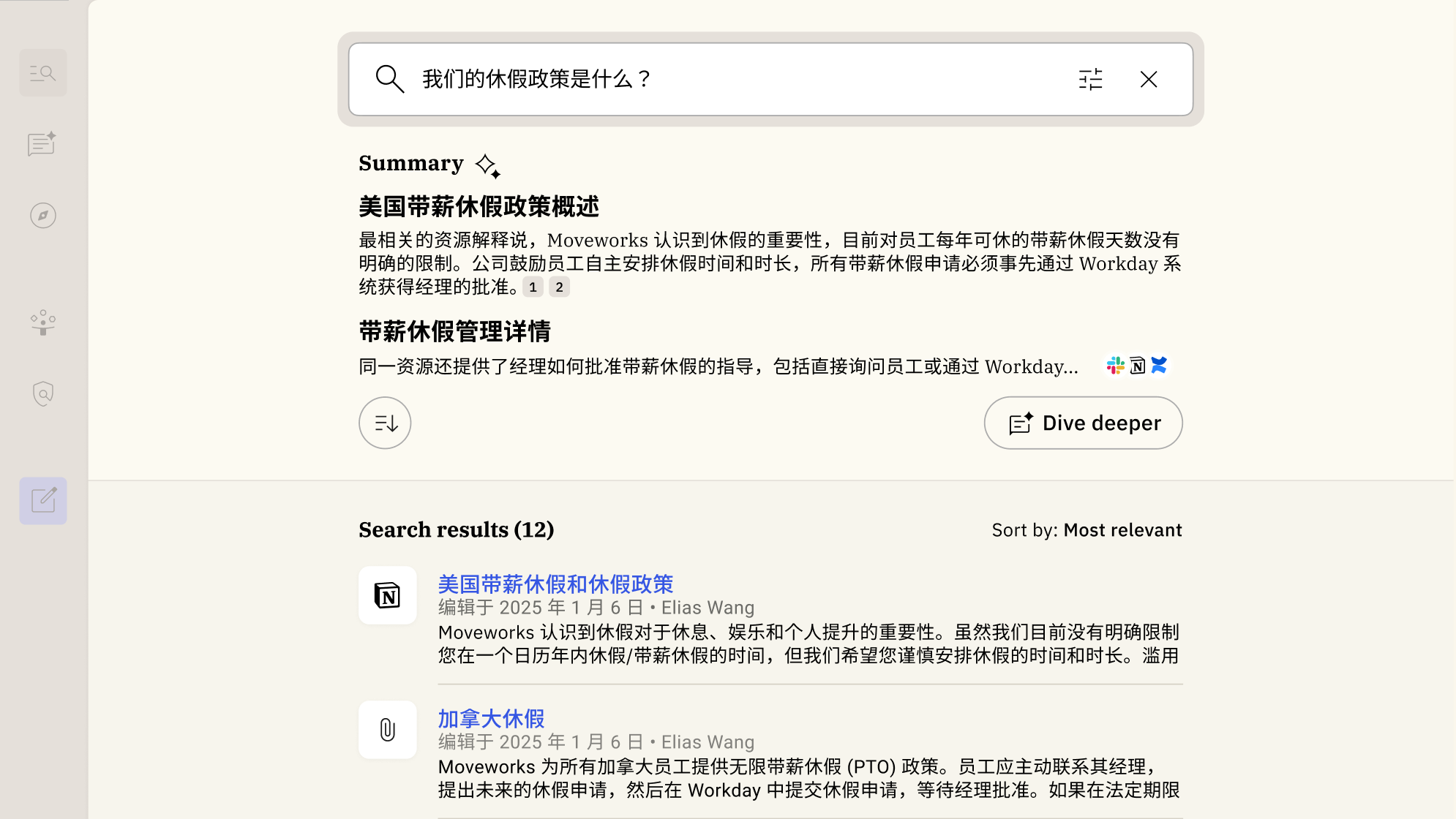Open the shield search icon in sidebar
1456x819 pixels.
pos(43,393)
